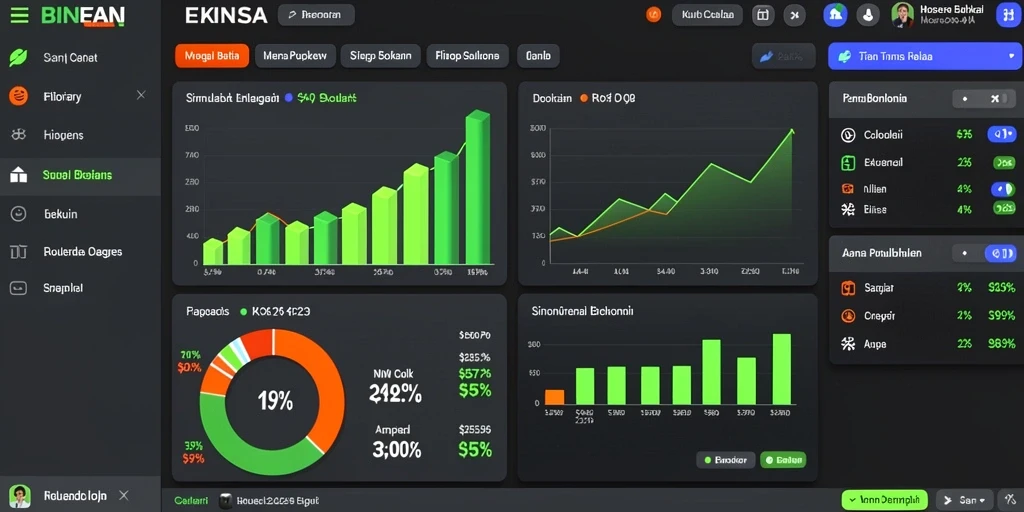The image size is (1024, 512).
Task: Open the hamburger menu icon
Action: [19, 15]
